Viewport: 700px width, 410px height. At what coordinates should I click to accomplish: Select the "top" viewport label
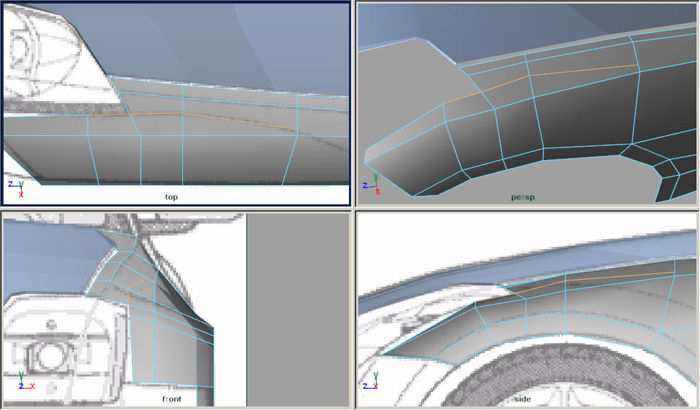(172, 197)
